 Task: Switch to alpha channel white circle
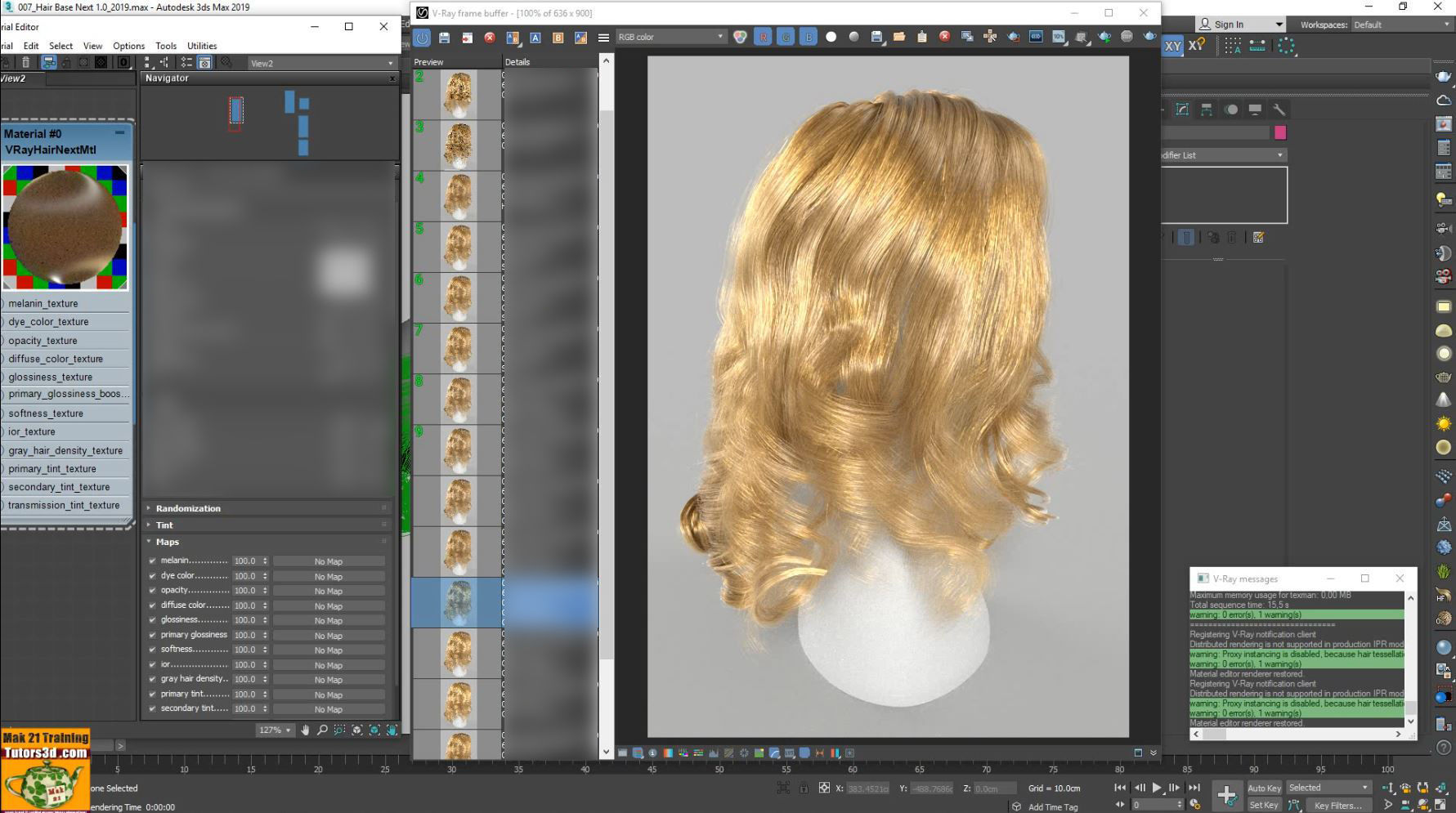point(831,37)
